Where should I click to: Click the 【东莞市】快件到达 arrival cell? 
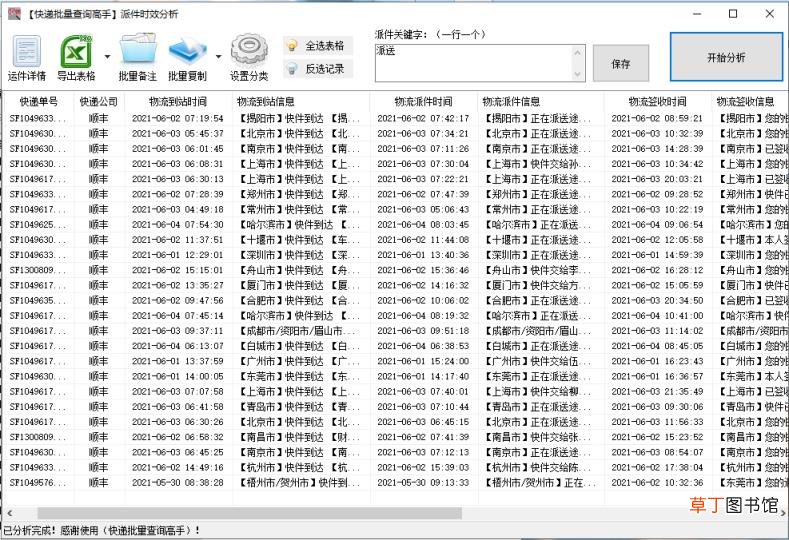coord(300,376)
